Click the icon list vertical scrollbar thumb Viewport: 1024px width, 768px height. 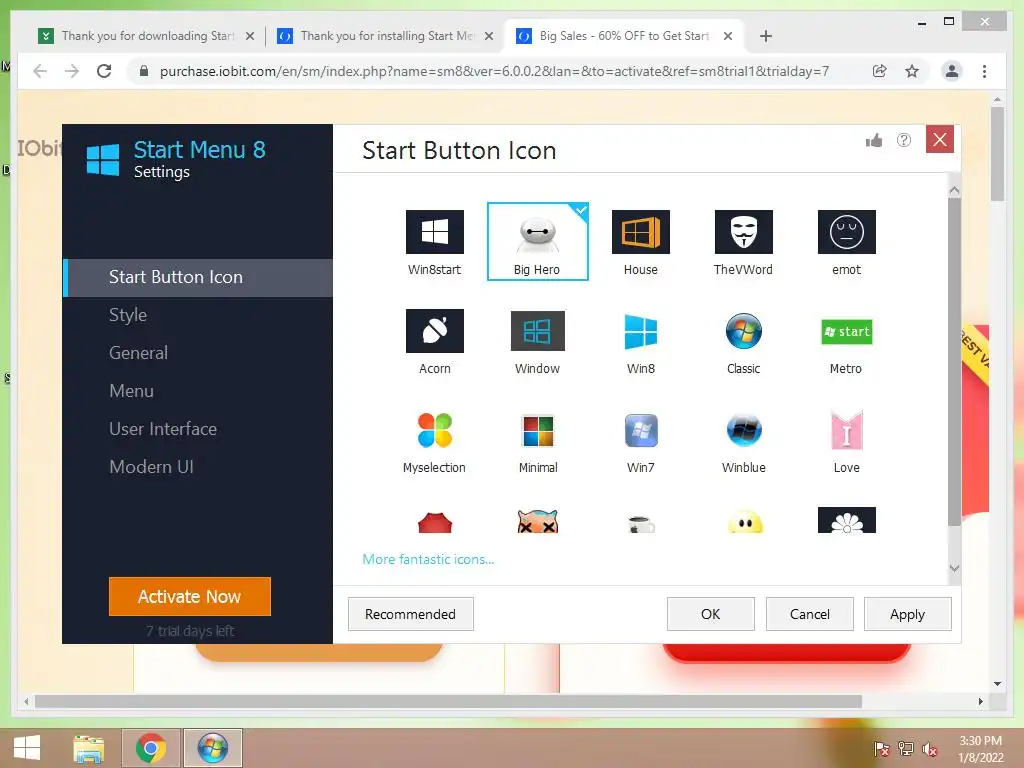click(x=954, y=361)
